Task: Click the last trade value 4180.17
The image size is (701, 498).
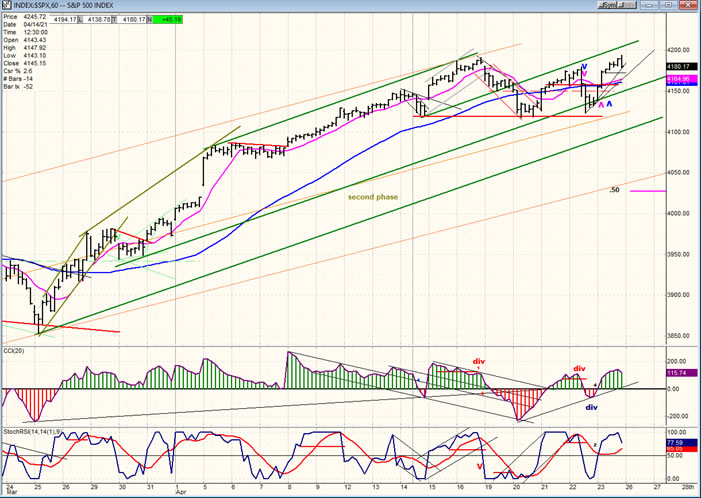Action: 133,20
